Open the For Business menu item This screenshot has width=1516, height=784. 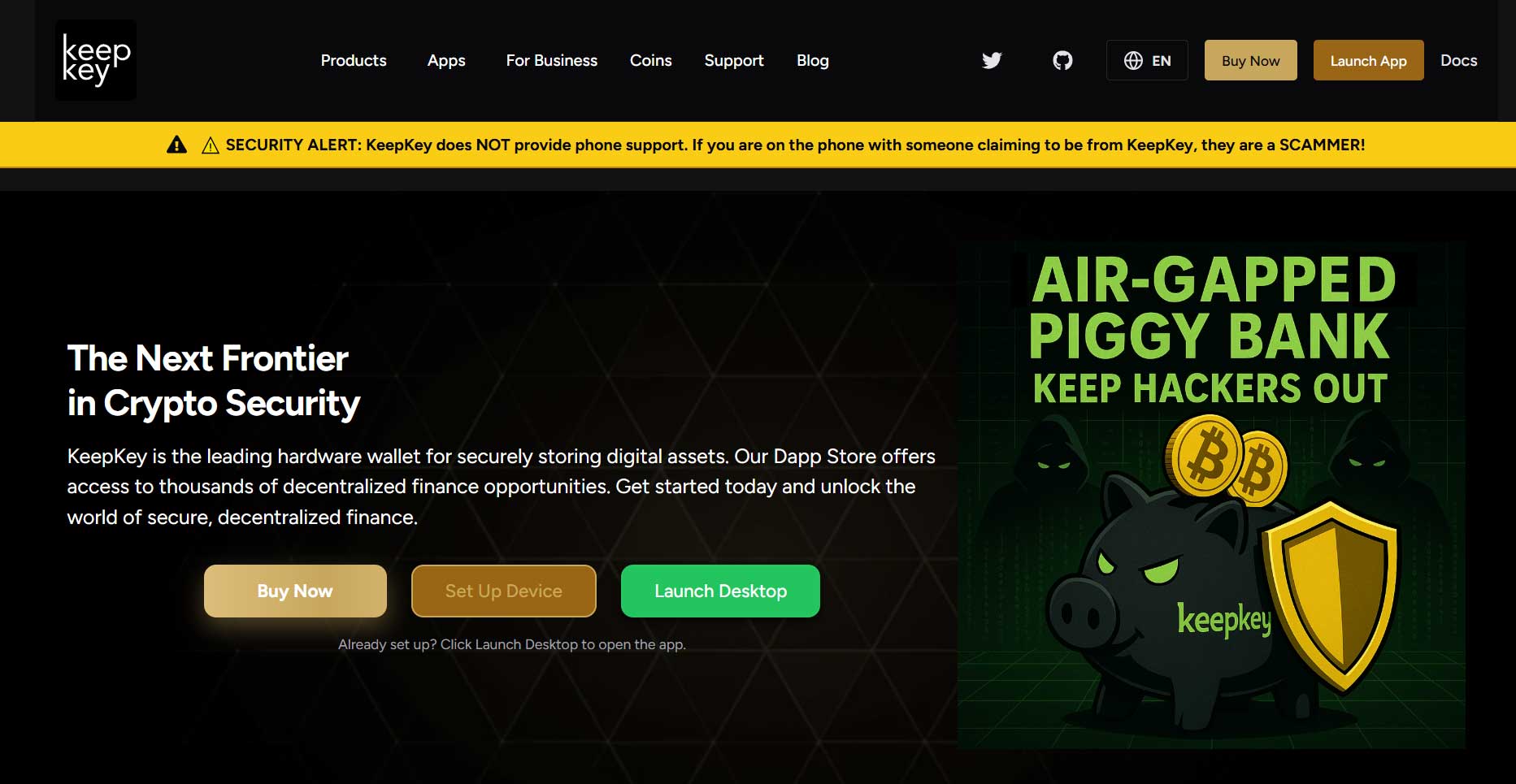pos(551,60)
